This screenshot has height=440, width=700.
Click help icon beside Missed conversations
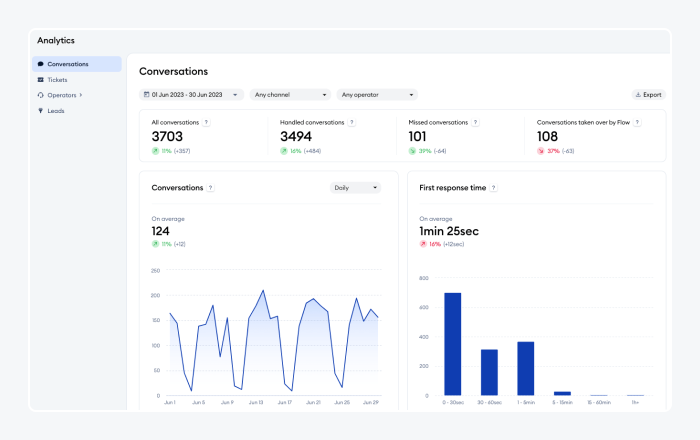tap(475, 122)
